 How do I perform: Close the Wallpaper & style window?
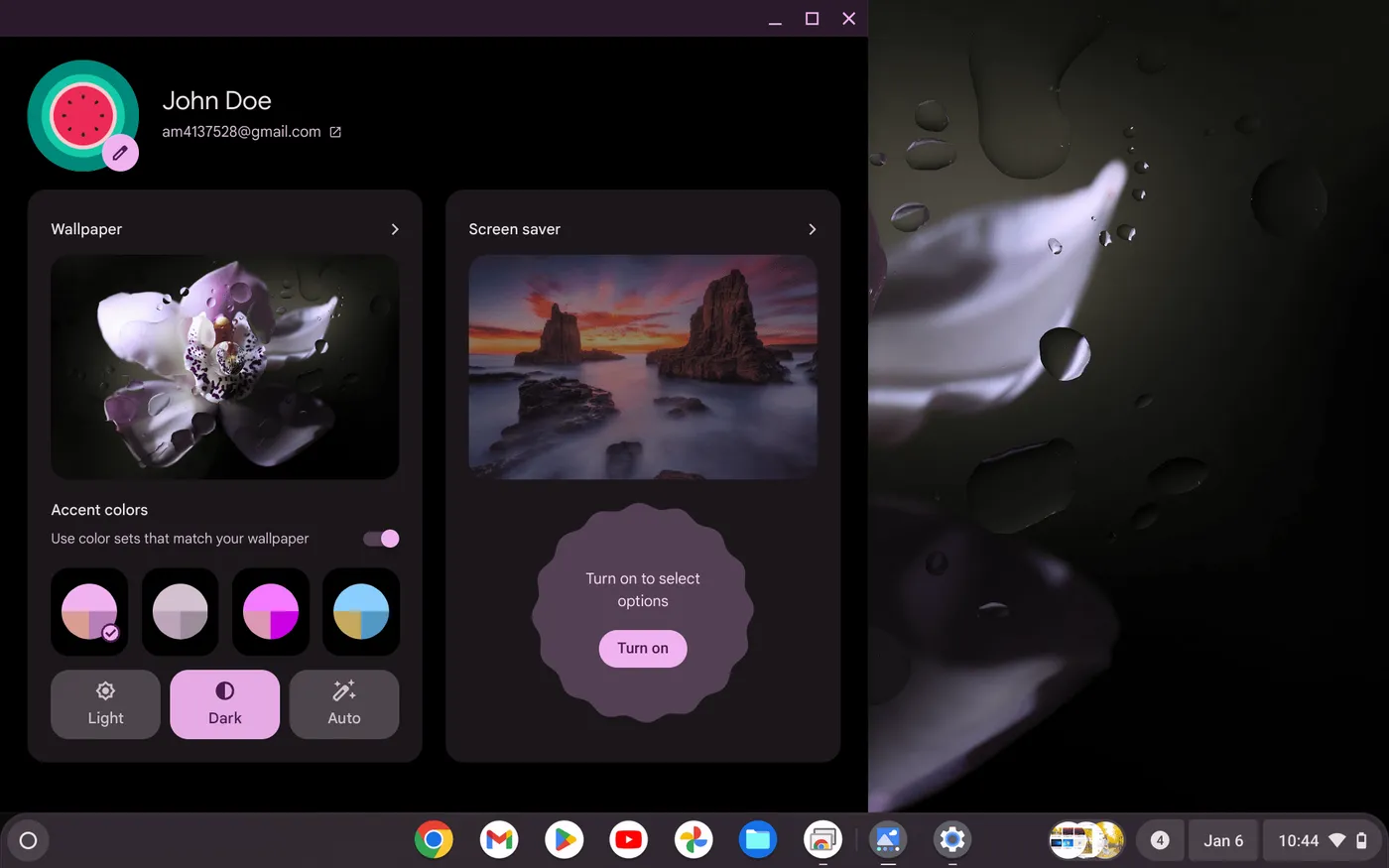(x=848, y=19)
